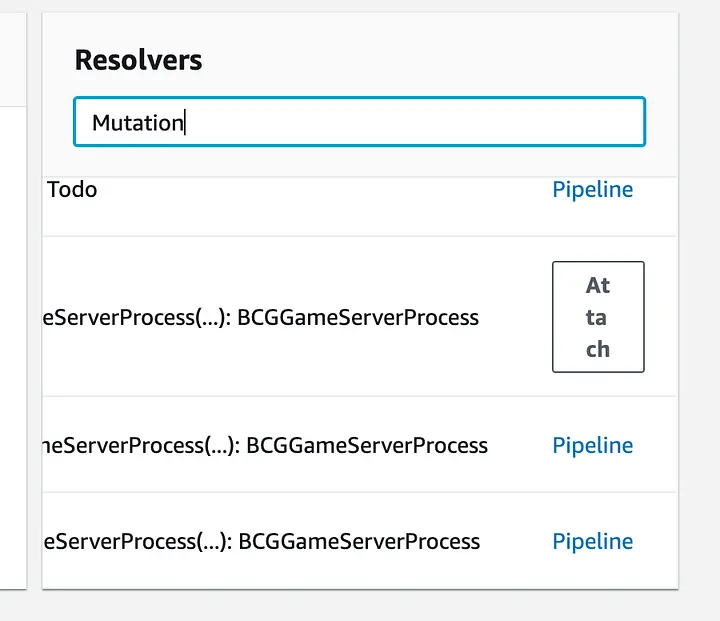Open the Pipeline link in the Todo row
Image resolution: width=720 pixels, height=621 pixels.
tap(592, 189)
